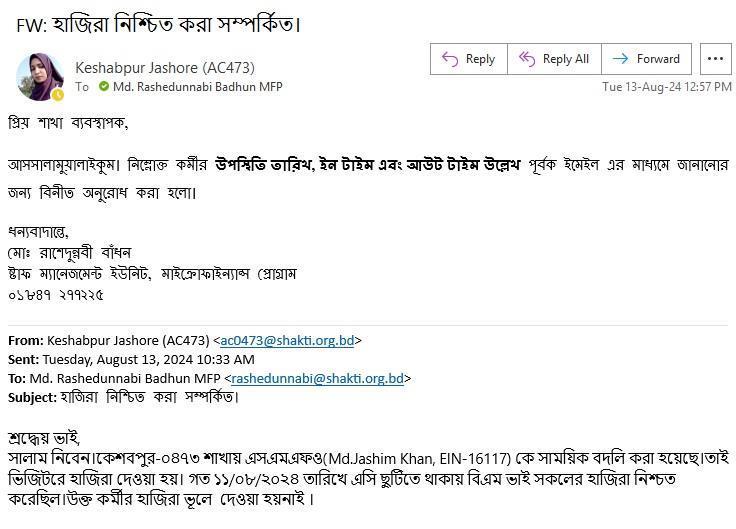Click the Subject line in quoted header

pyautogui.click(x=123, y=397)
